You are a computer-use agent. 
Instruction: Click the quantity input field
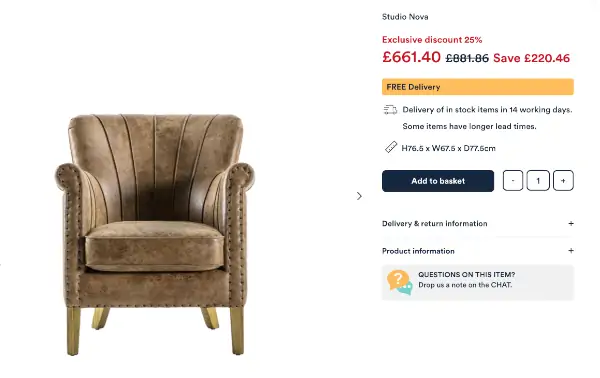tap(538, 181)
